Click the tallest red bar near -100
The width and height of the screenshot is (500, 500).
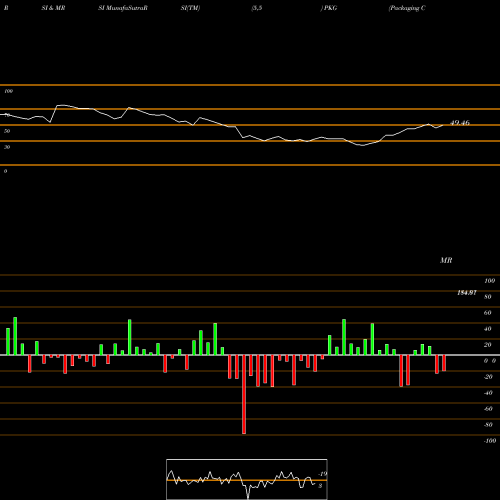pos(244,394)
